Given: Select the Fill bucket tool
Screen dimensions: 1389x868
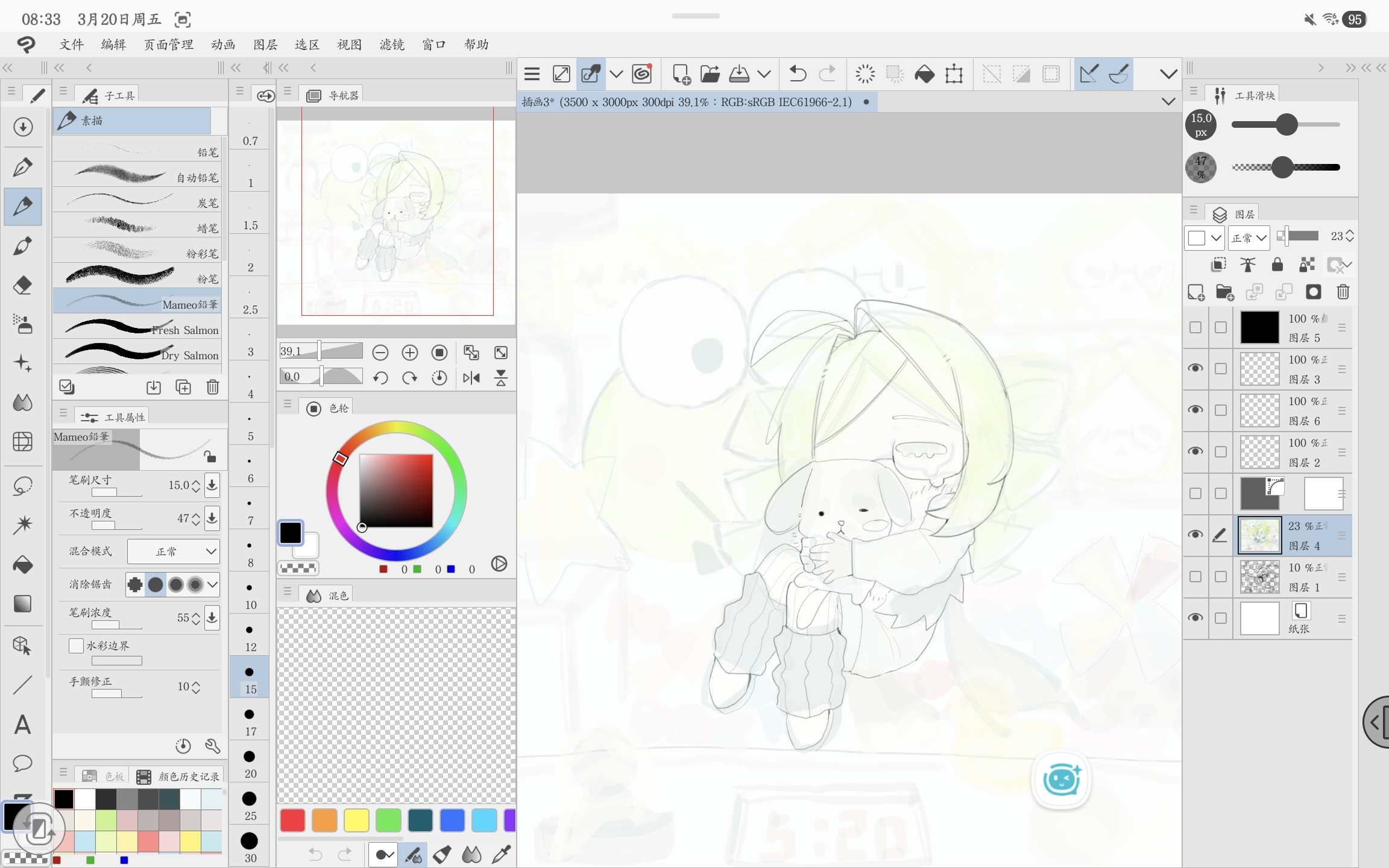Looking at the screenshot, I should pyautogui.click(x=23, y=564).
